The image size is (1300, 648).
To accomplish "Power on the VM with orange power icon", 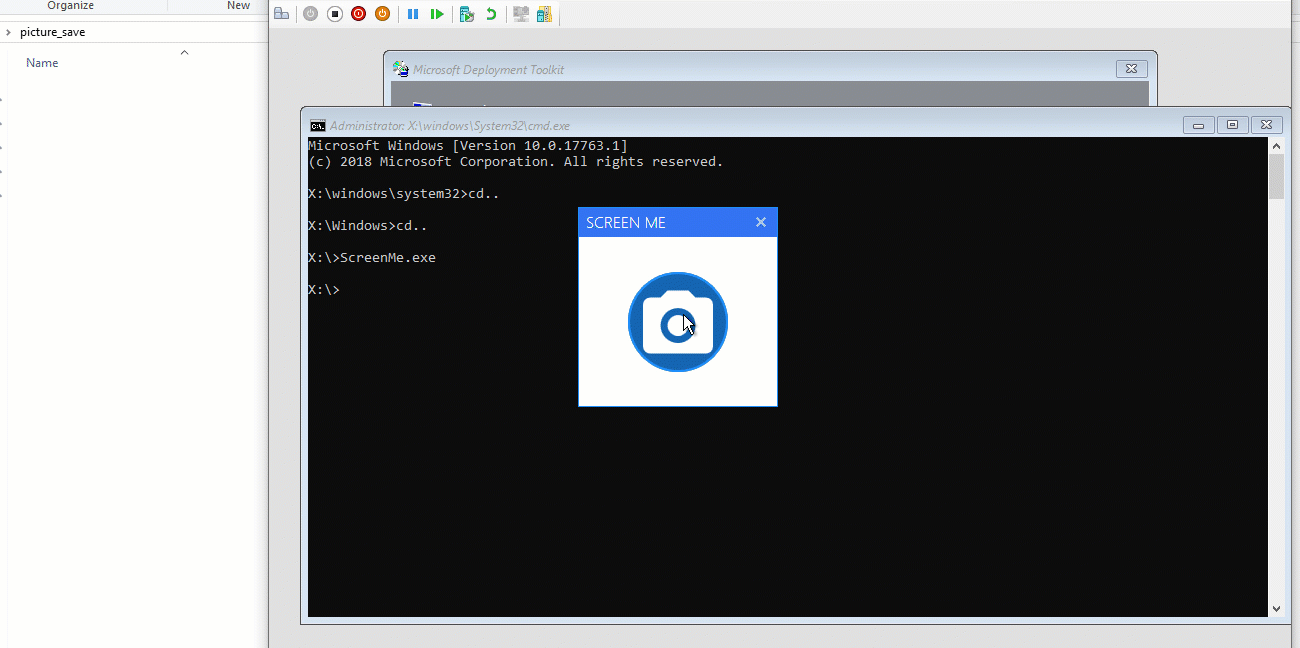I will (382, 13).
